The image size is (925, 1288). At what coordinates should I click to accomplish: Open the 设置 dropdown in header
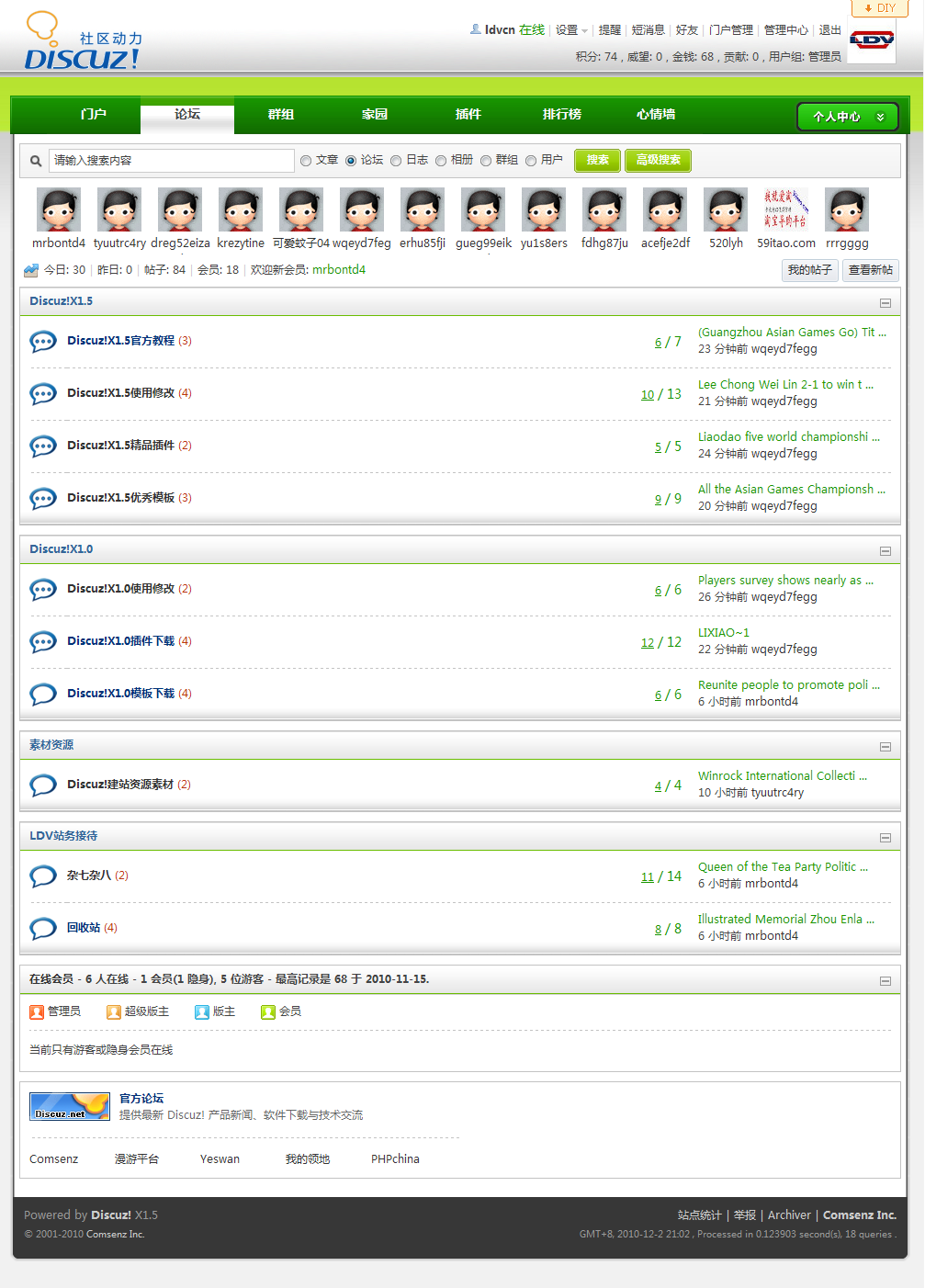pyautogui.click(x=571, y=30)
